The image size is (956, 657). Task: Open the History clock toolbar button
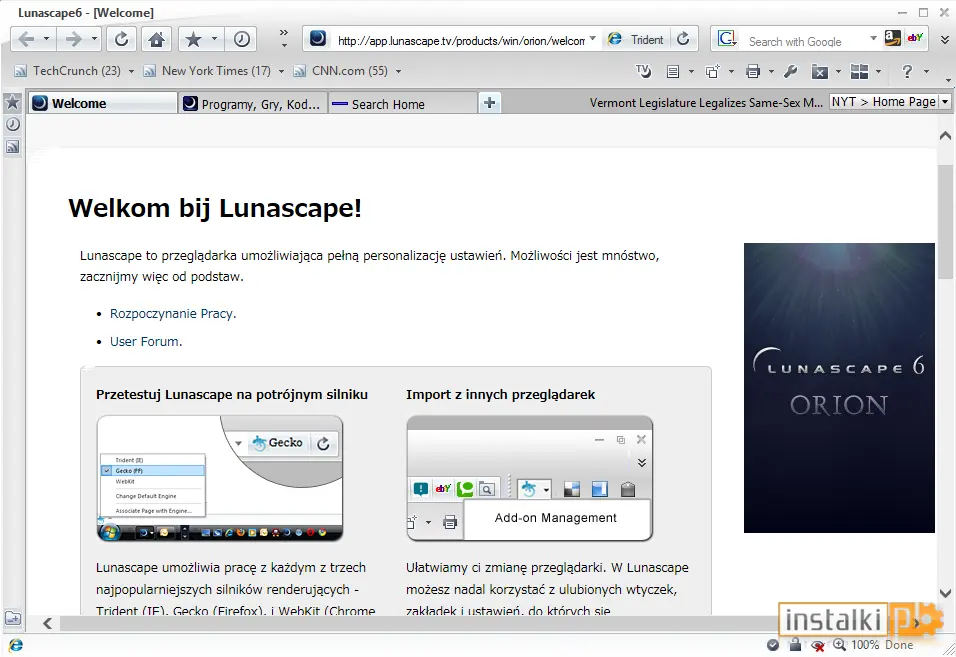(241, 40)
